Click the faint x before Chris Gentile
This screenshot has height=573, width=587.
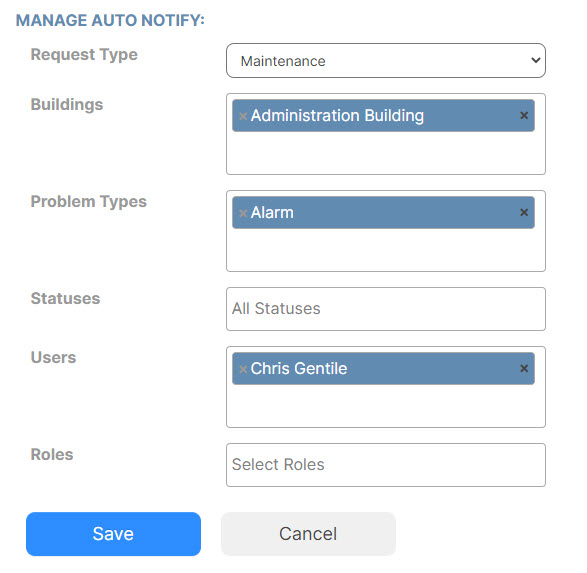click(243, 369)
